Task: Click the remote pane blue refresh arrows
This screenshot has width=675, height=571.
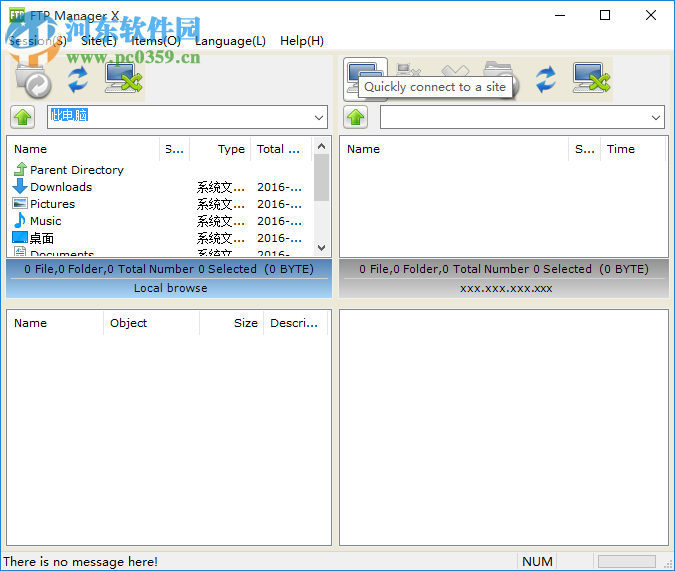Action: point(545,79)
